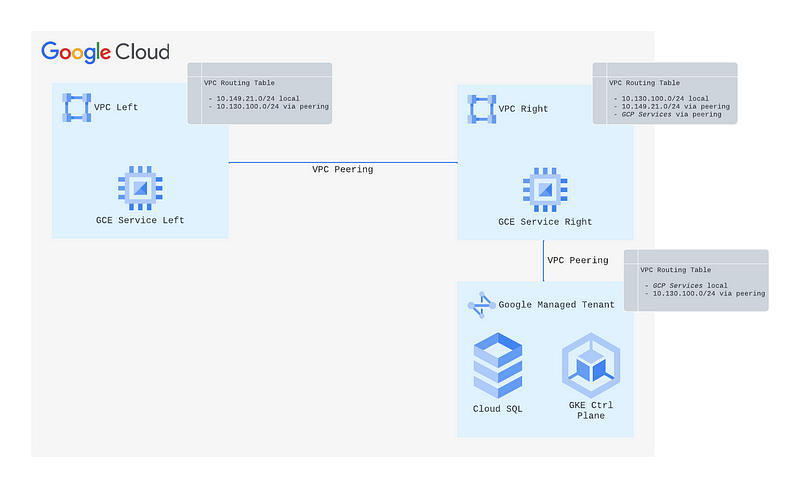The image size is (800, 488).
Task: Click '10.149.21.0/24 via peering' route entry
Action: (x=676, y=107)
